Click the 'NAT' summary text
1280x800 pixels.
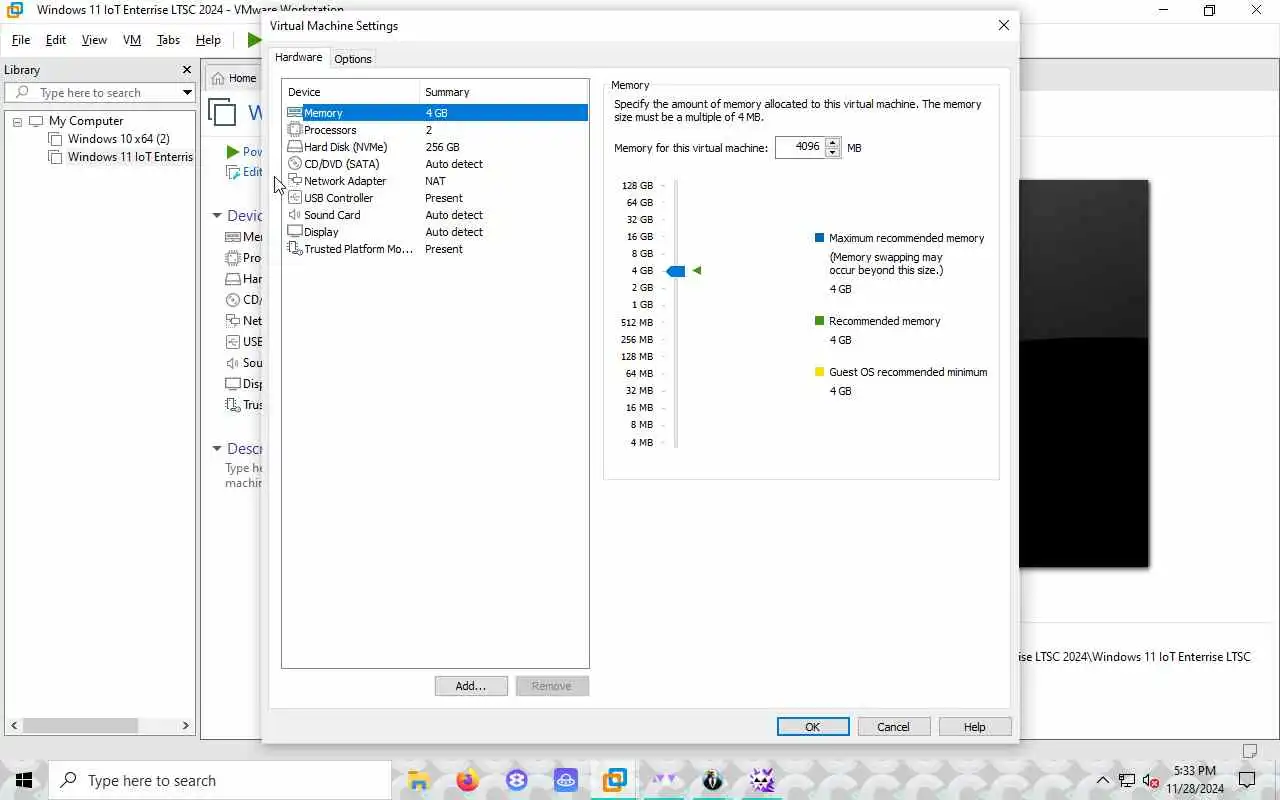coord(435,181)
